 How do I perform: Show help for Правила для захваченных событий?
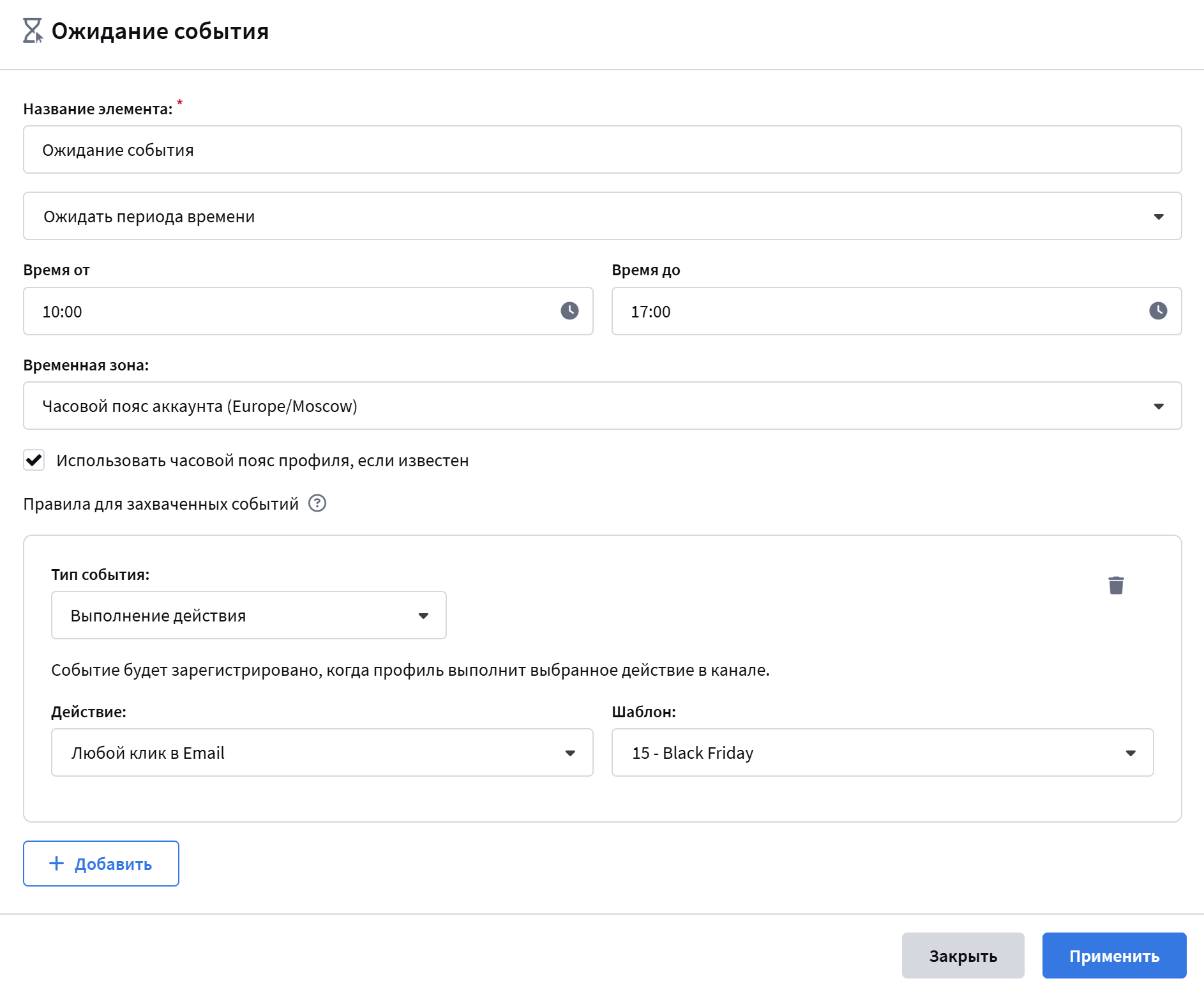click(x=317, y=504)
